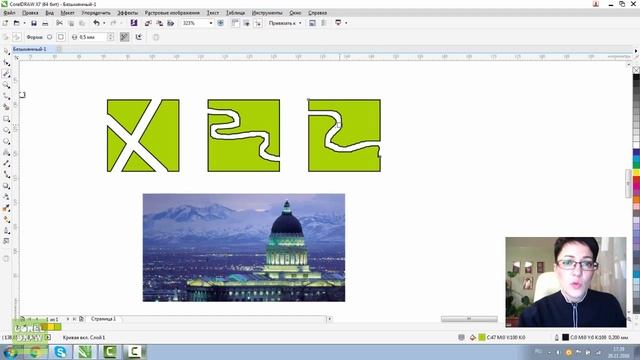Select the active Eraser tool in the toolbox

click(6, 74)
